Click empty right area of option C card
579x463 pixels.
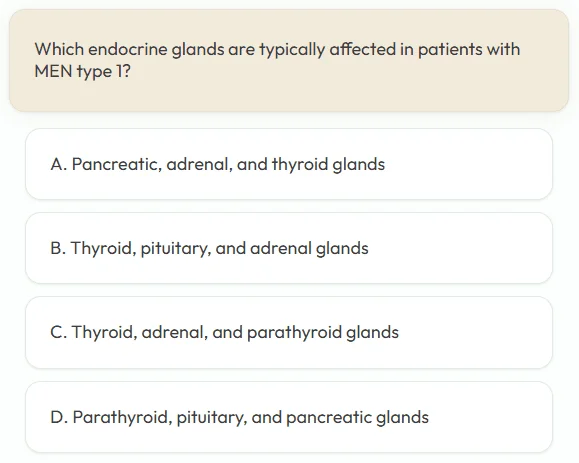476,332
